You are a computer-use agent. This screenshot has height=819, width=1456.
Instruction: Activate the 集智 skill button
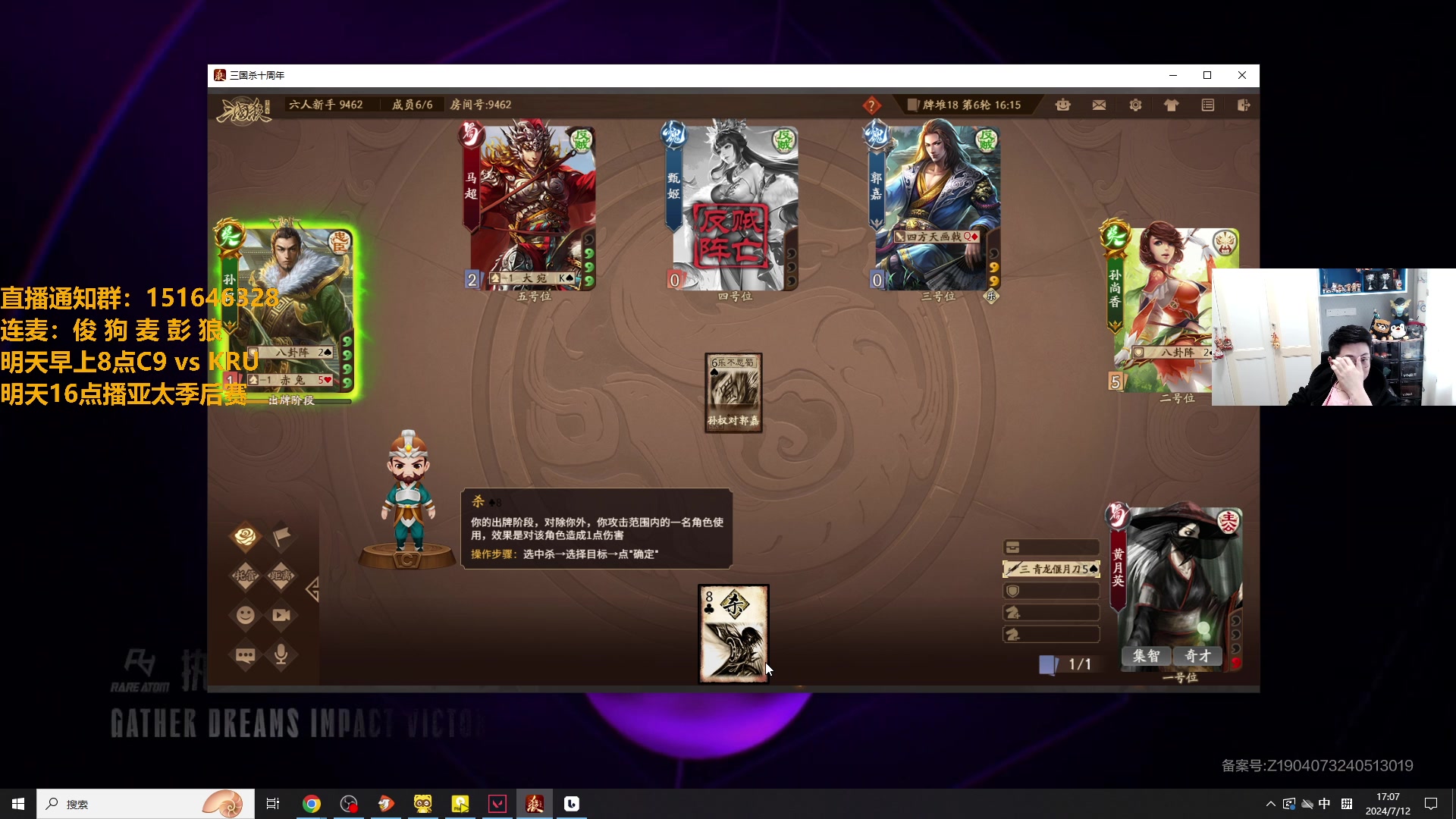coord(1146,656)
